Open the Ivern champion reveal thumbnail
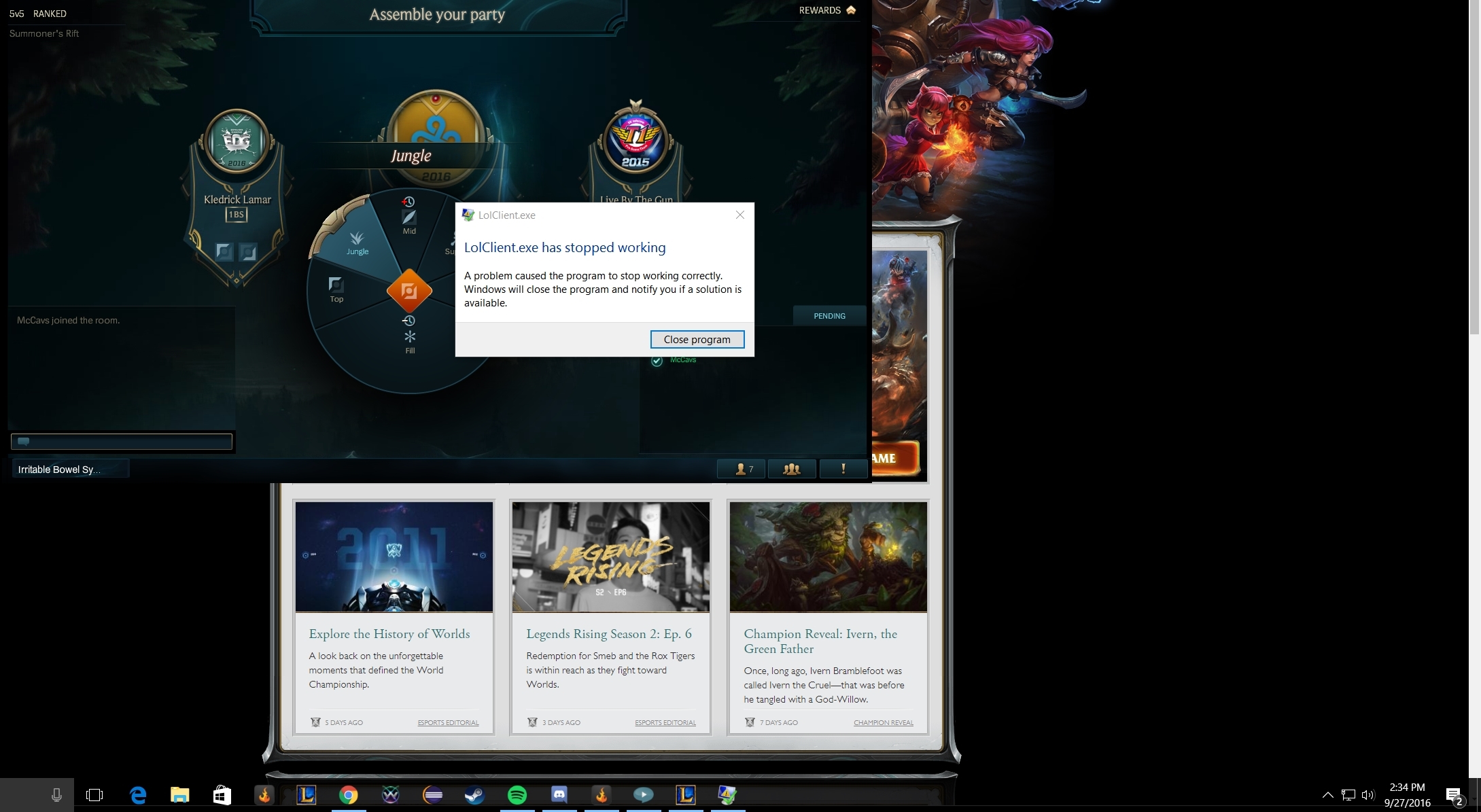This screenshot has height=812, width=1481. pos(829,557)
